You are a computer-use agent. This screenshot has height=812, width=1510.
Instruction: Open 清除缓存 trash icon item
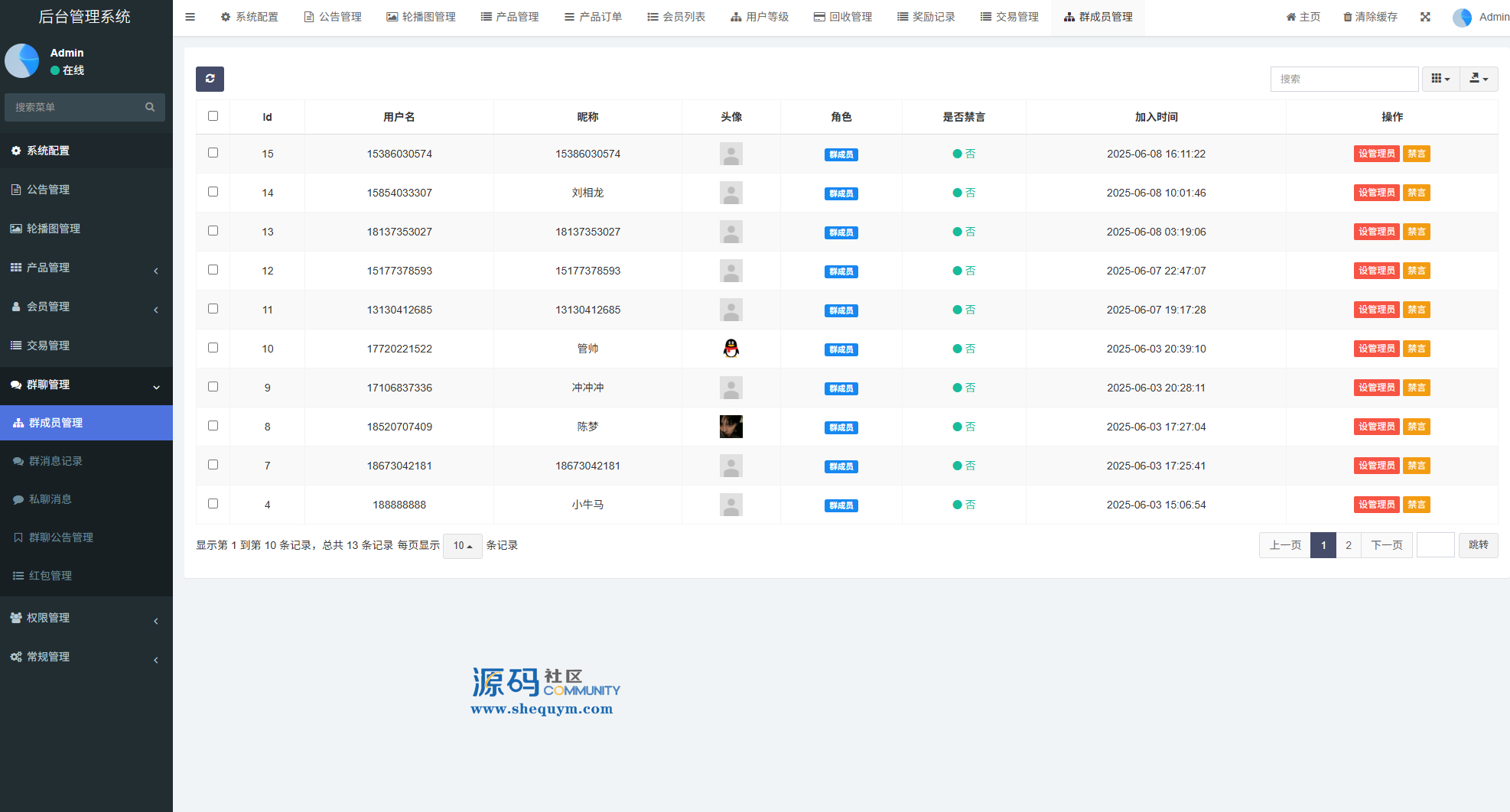tap(1370, 17)
